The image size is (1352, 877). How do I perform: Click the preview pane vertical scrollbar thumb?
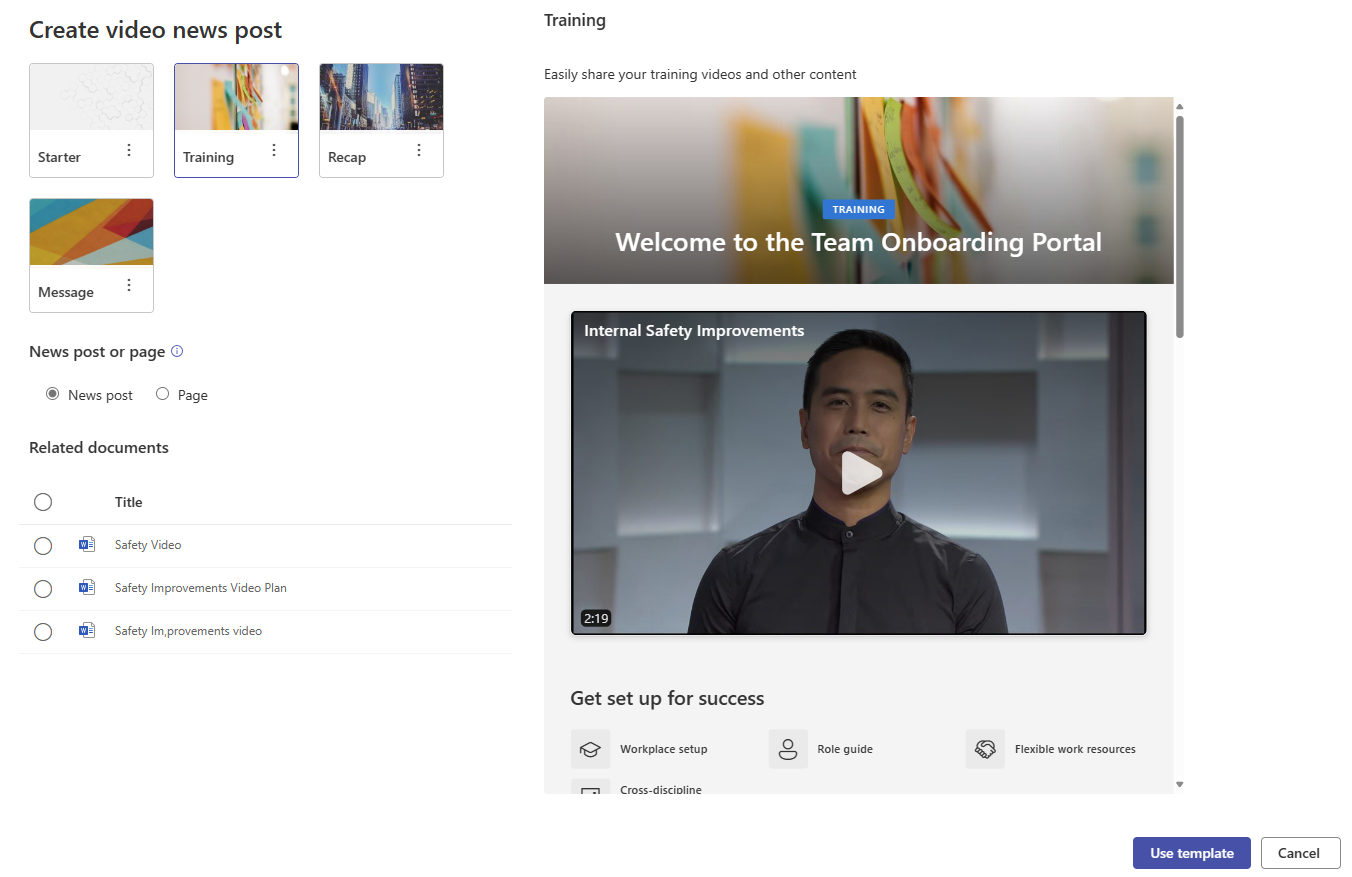pos(1180,227)
